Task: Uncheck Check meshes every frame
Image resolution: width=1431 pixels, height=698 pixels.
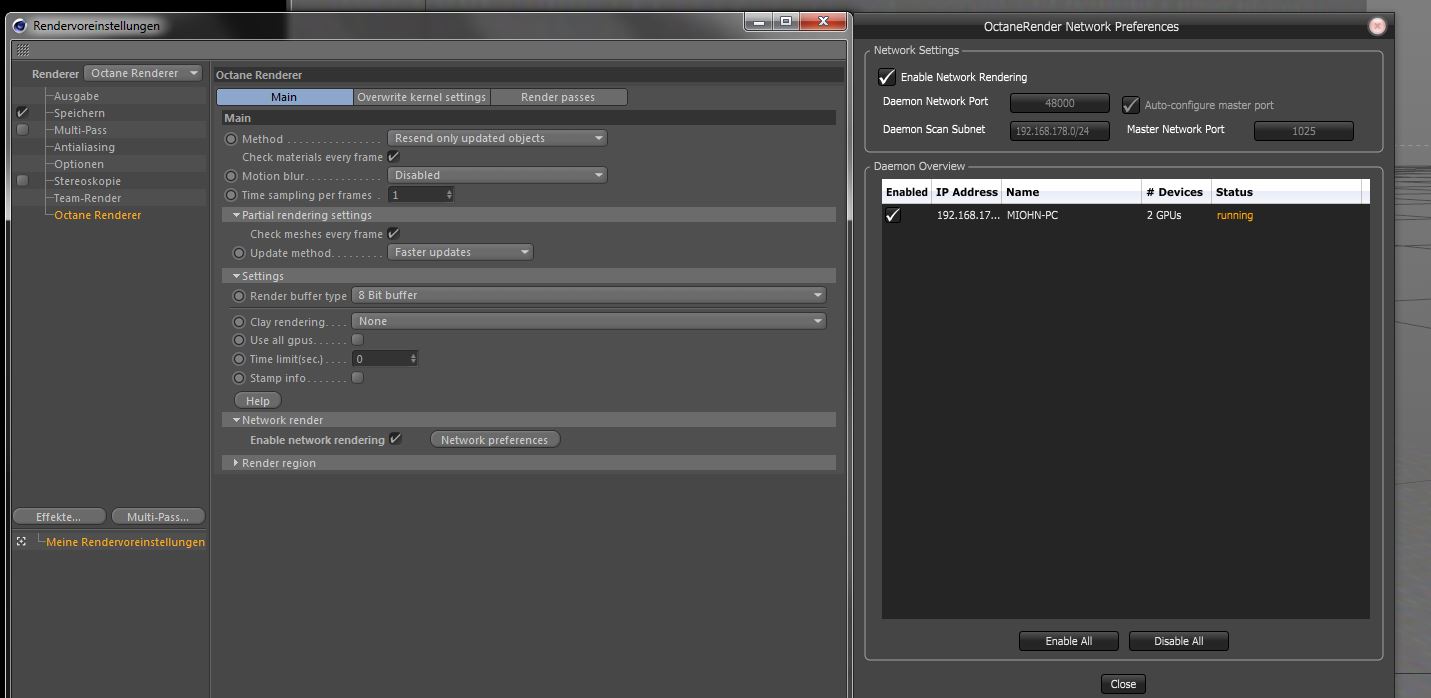Action: [393, 234]
